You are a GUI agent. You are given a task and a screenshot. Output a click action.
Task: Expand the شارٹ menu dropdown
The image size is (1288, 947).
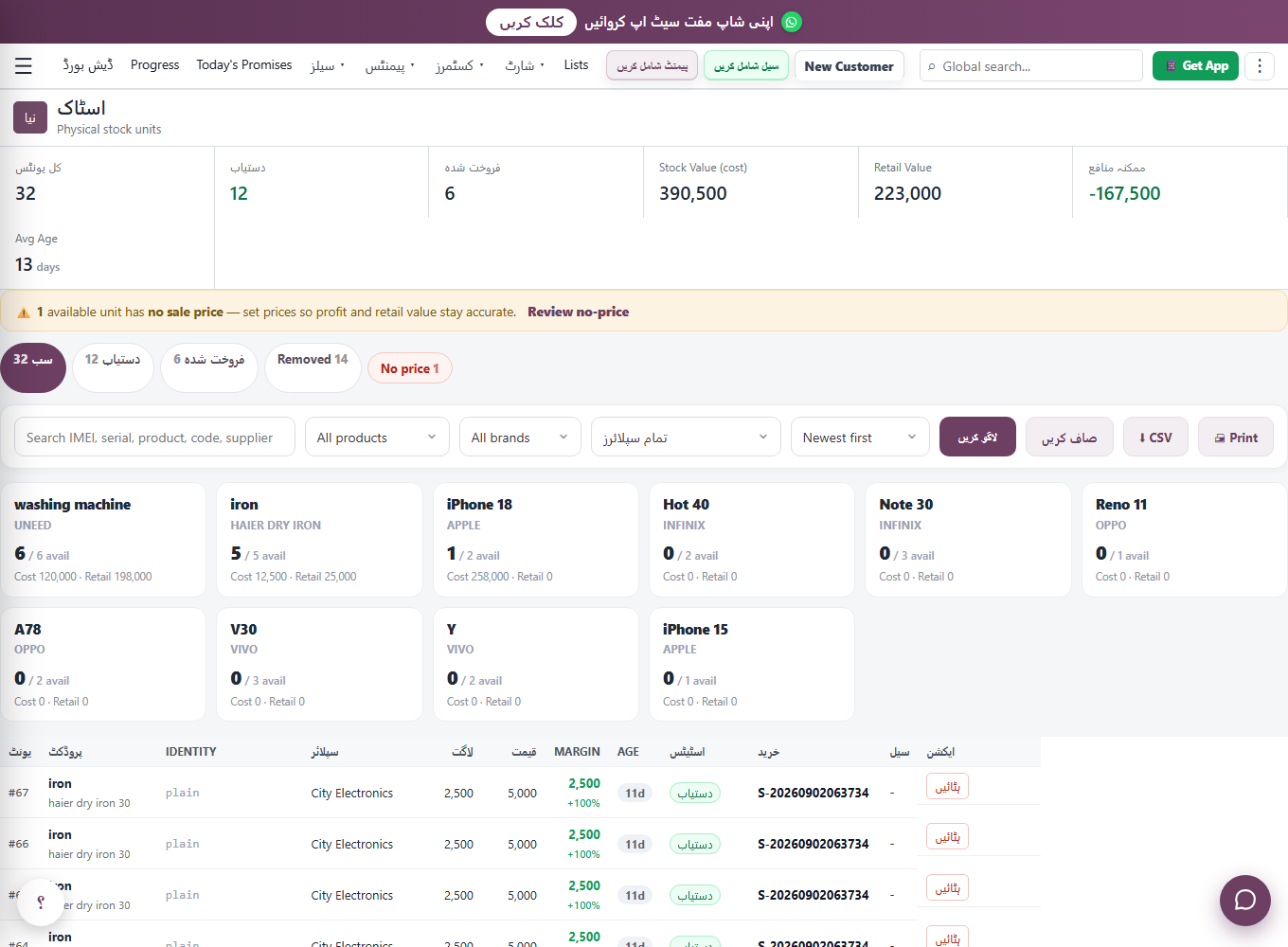pos(525,65)
